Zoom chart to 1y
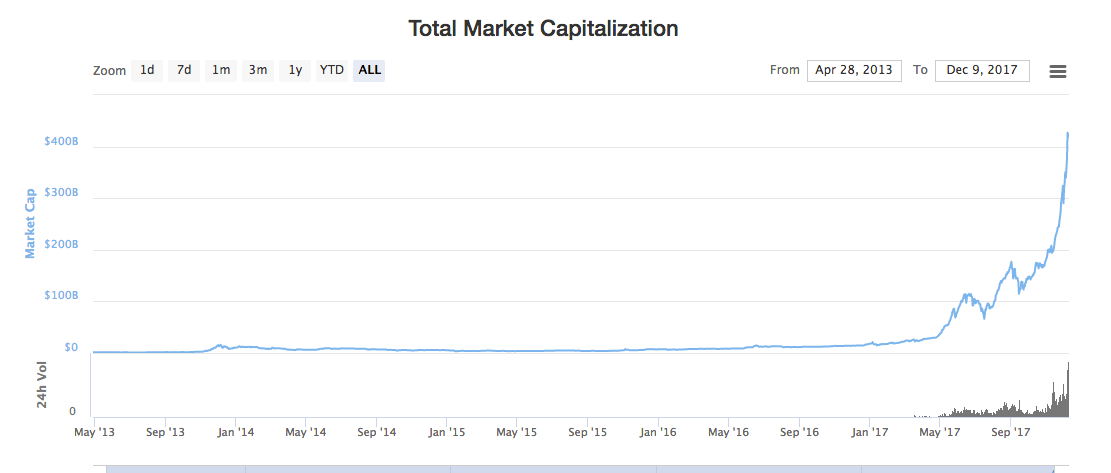The height and width of the screenshot is (473, 1111). (x=295, y=70)
